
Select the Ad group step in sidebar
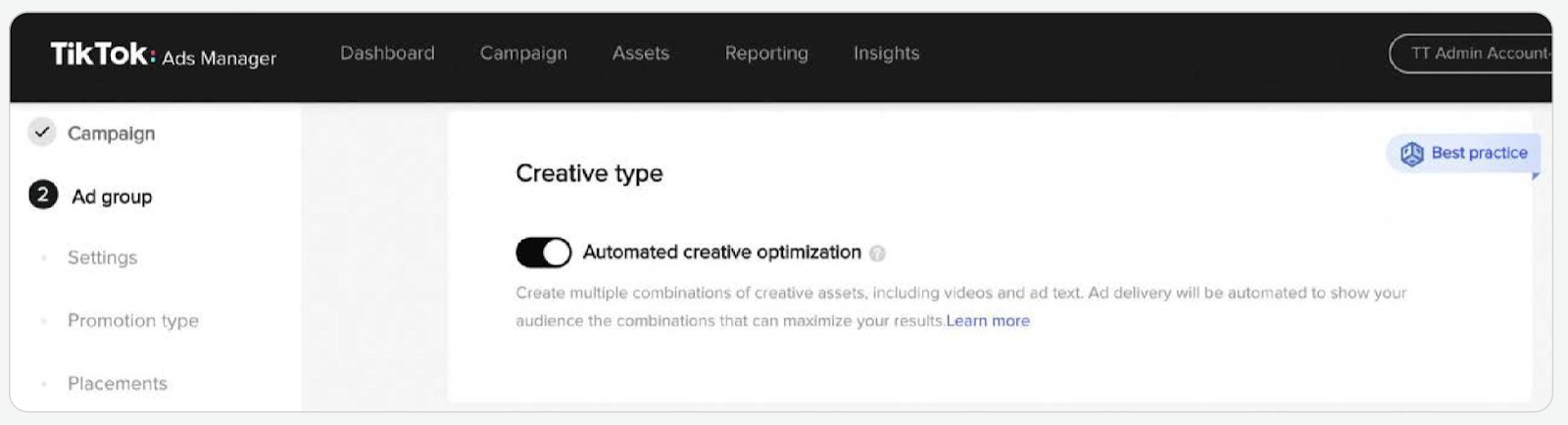112,196
